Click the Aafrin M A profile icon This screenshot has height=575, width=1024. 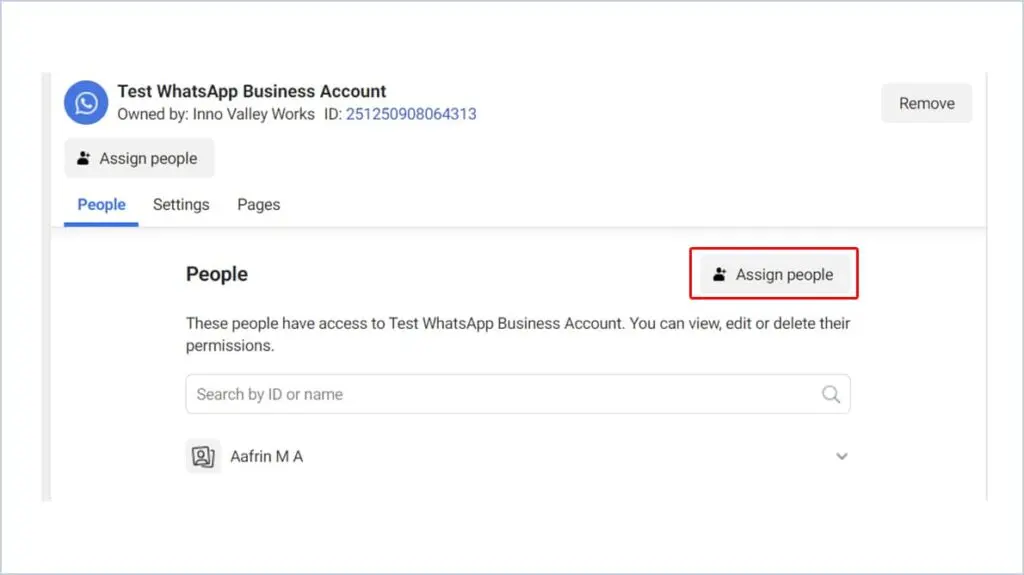tap(203, 456)
